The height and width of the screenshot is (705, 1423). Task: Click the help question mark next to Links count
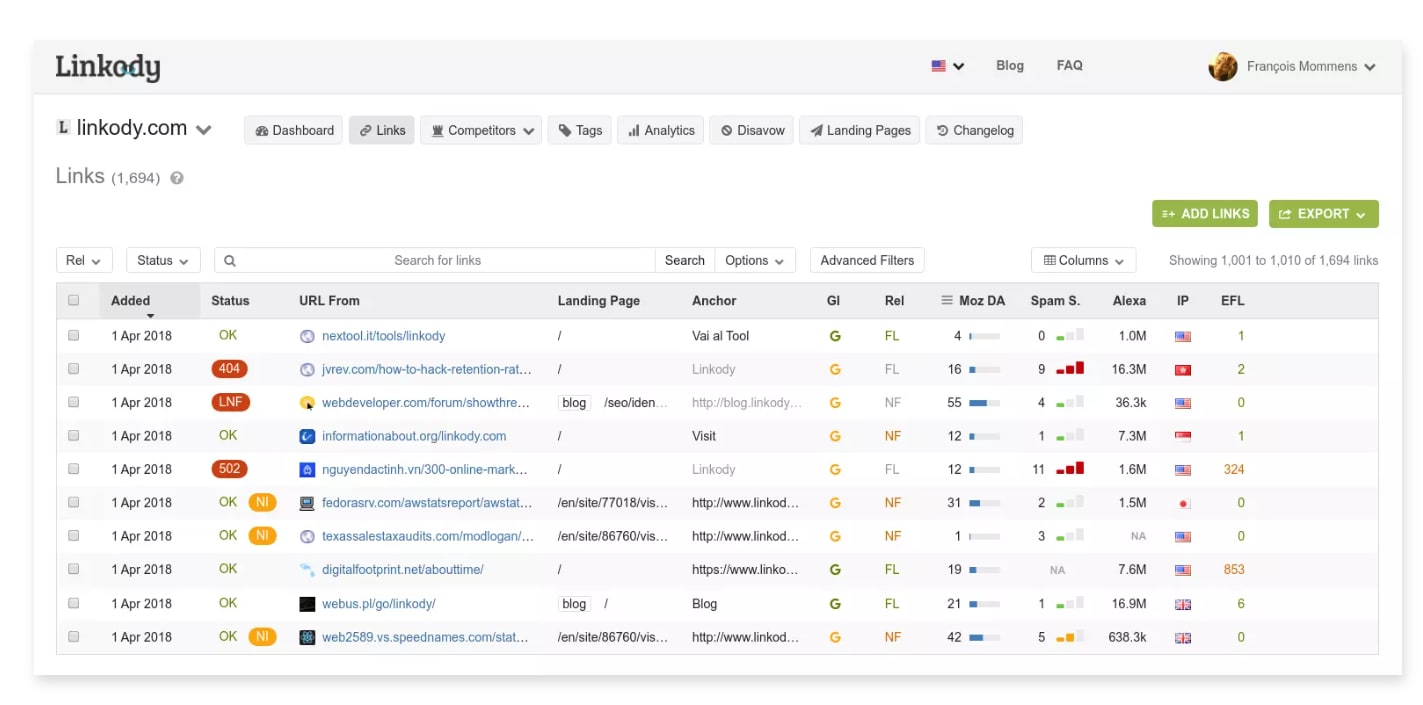pos(177,178)
